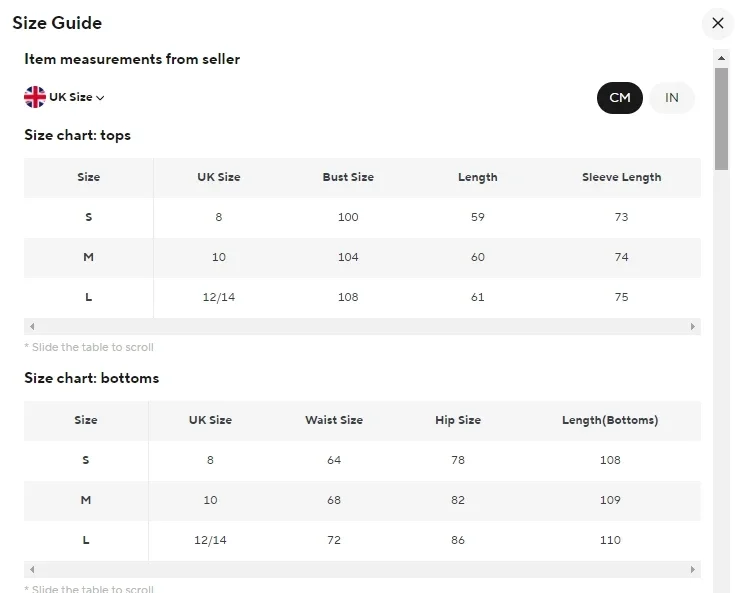Select the Bust Size column header

[348, 177]
